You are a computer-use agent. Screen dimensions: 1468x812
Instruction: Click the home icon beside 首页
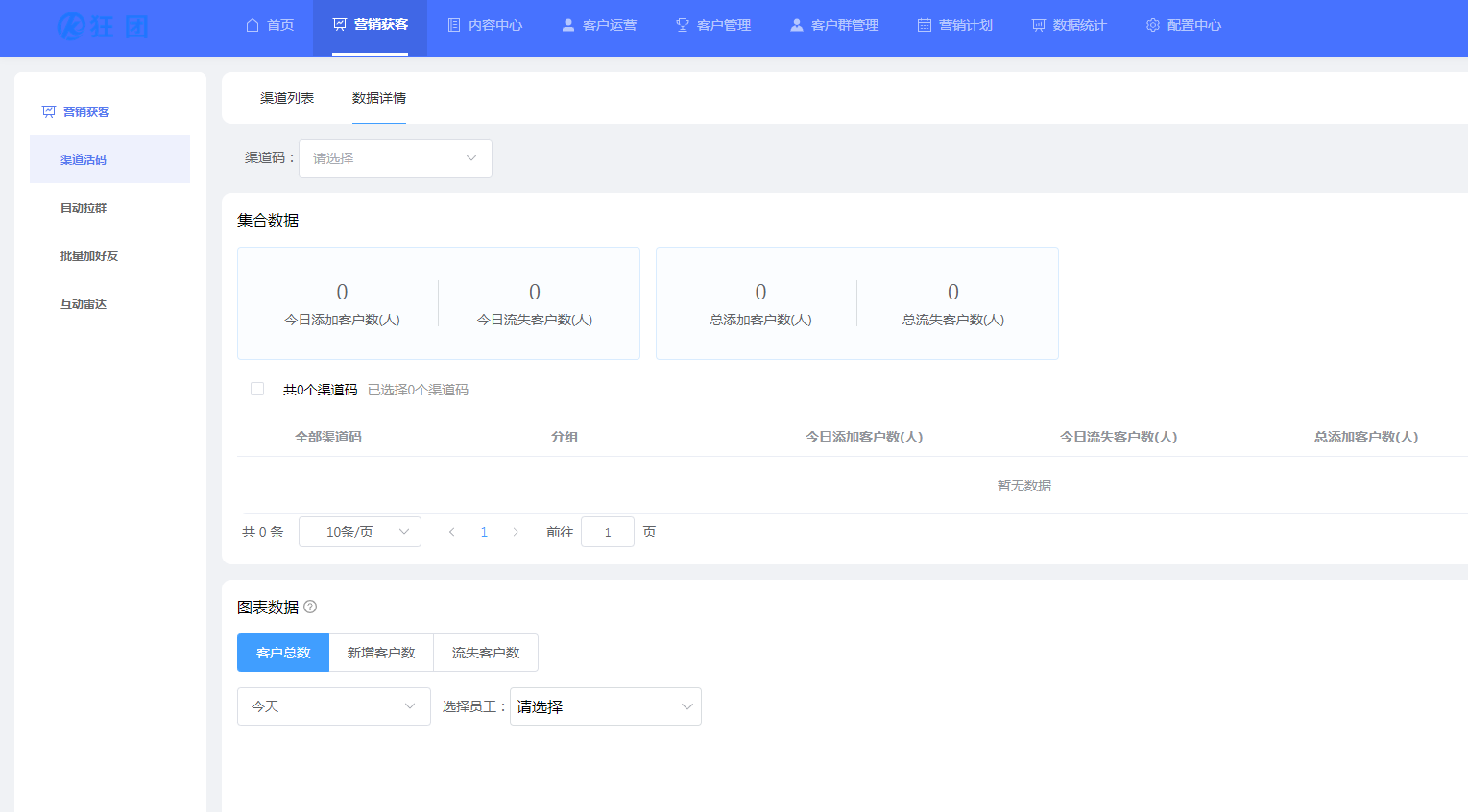(x=253, y=25)
